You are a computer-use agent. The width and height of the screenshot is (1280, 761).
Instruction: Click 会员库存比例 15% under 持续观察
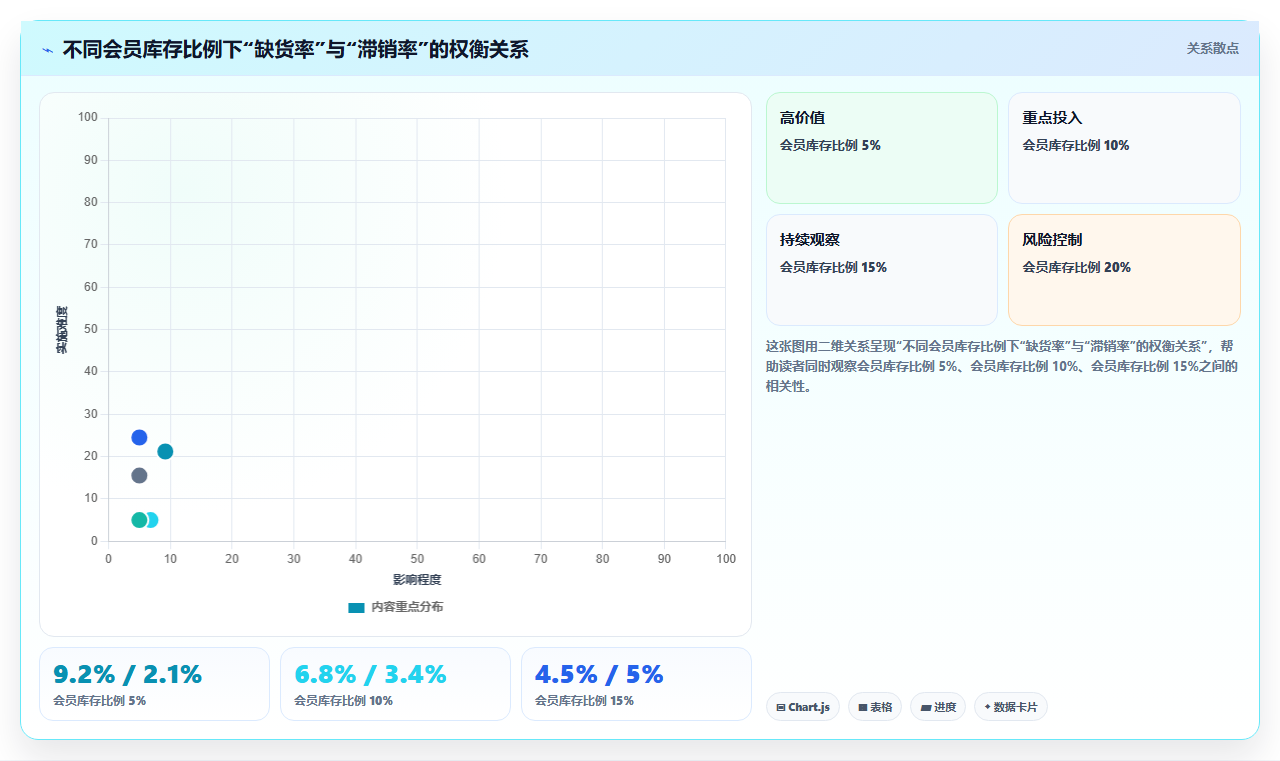click(833, 267)
